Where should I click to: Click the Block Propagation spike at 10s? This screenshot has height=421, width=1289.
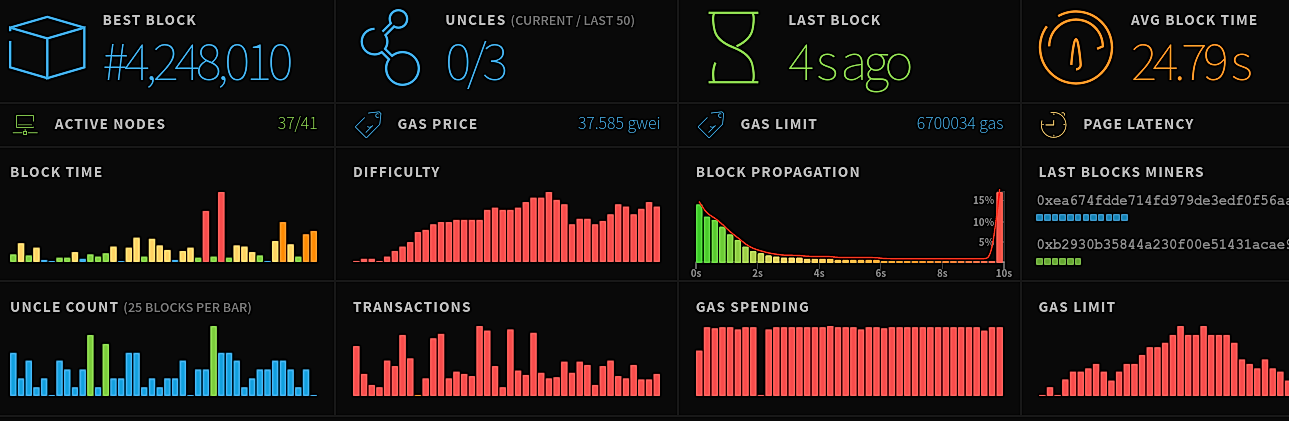click(x=1000, y=227)
